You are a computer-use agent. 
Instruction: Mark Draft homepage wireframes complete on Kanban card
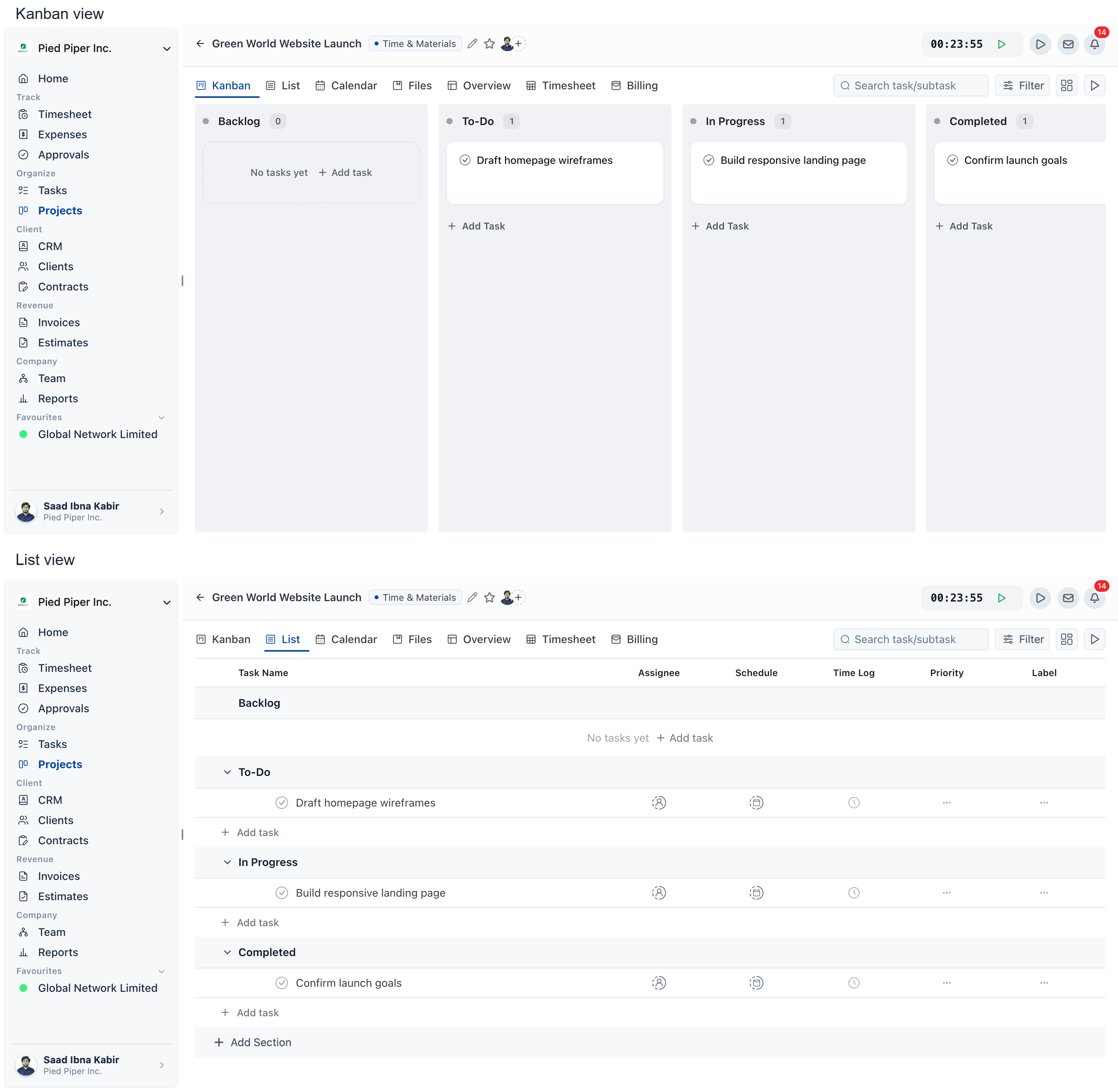465,160
